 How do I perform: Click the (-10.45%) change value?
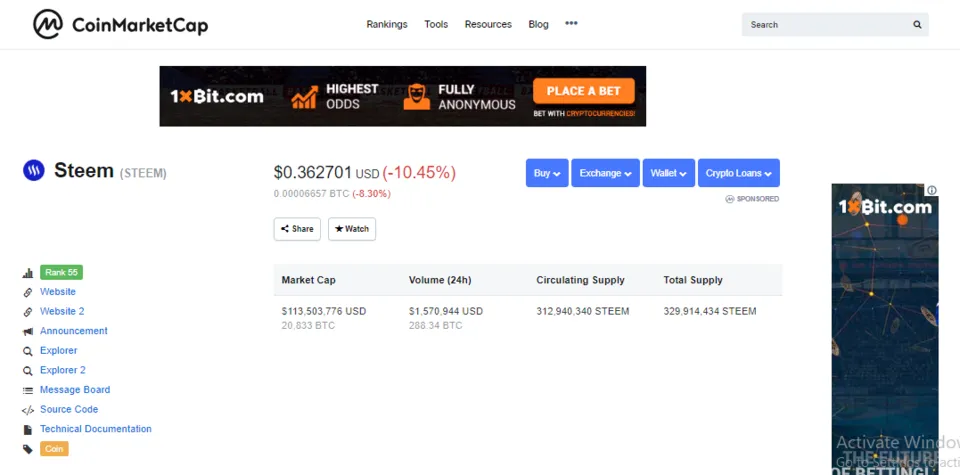pyautogui.click(x=419, y=173)
